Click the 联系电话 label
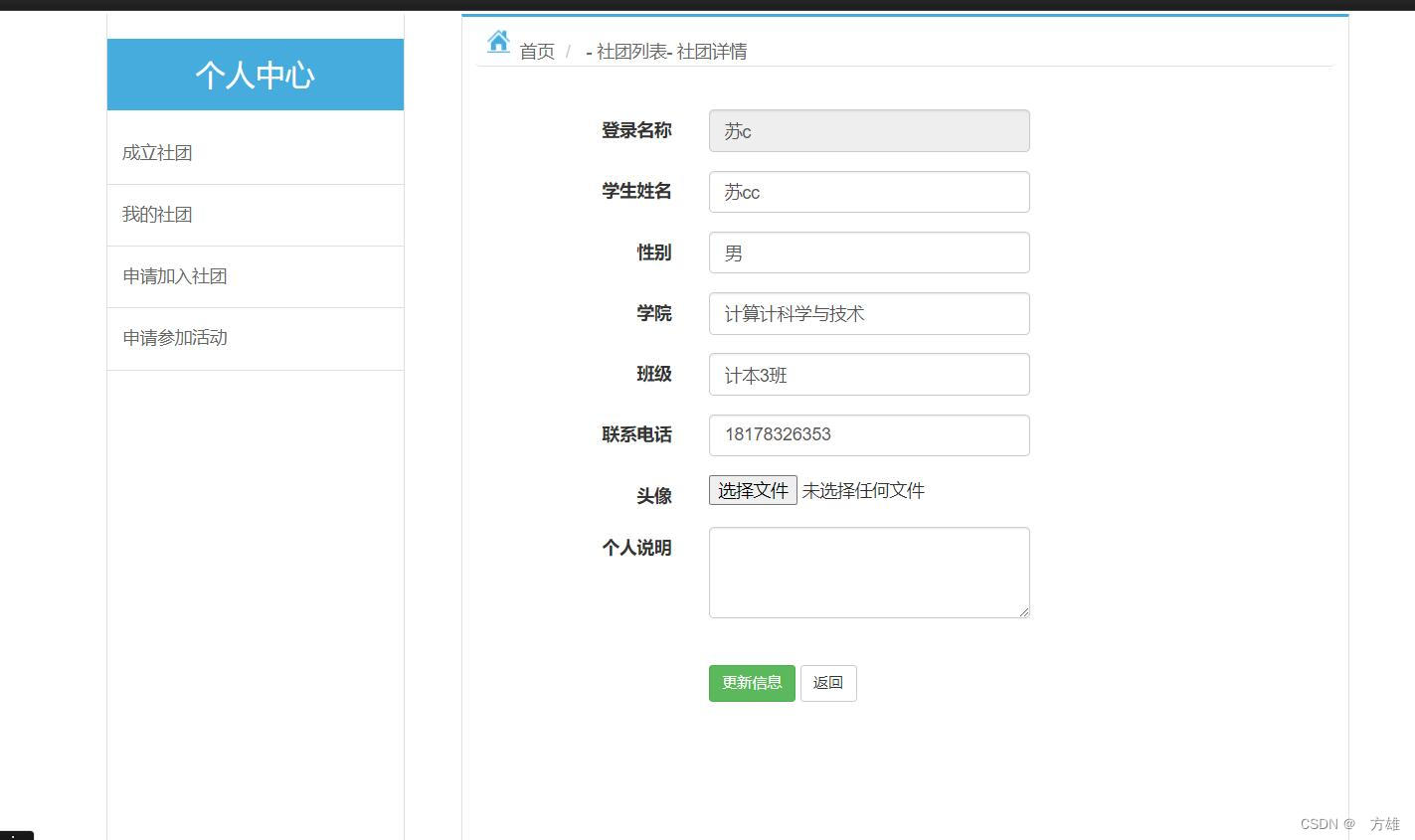This screenshot has height=840, width=1415. pyautogui.click(x=636, y=434)
